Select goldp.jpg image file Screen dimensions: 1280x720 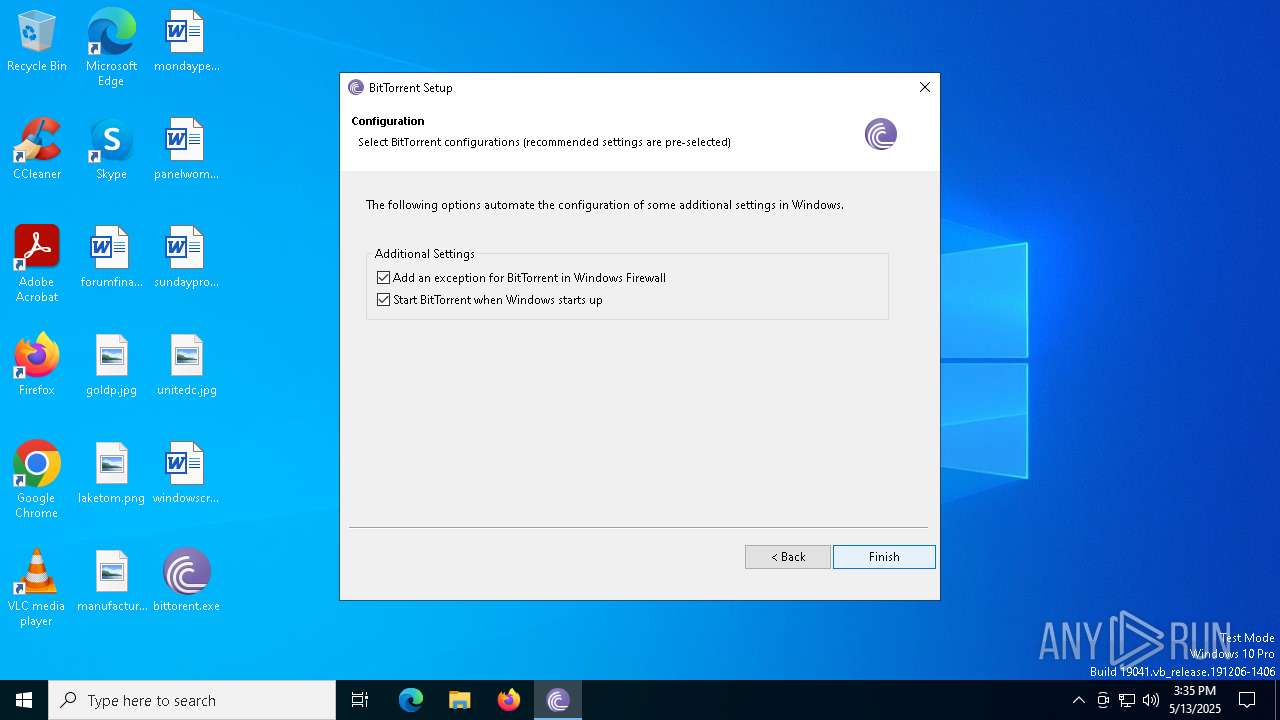(x=111, y=366)
